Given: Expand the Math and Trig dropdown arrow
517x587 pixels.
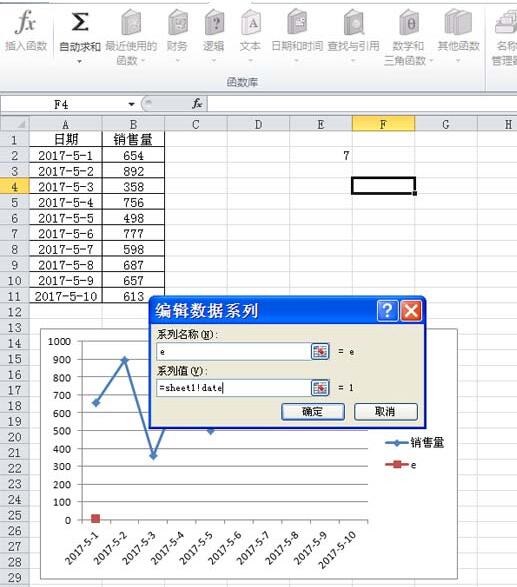Looking at the screenshot, I should pos(431,61).
